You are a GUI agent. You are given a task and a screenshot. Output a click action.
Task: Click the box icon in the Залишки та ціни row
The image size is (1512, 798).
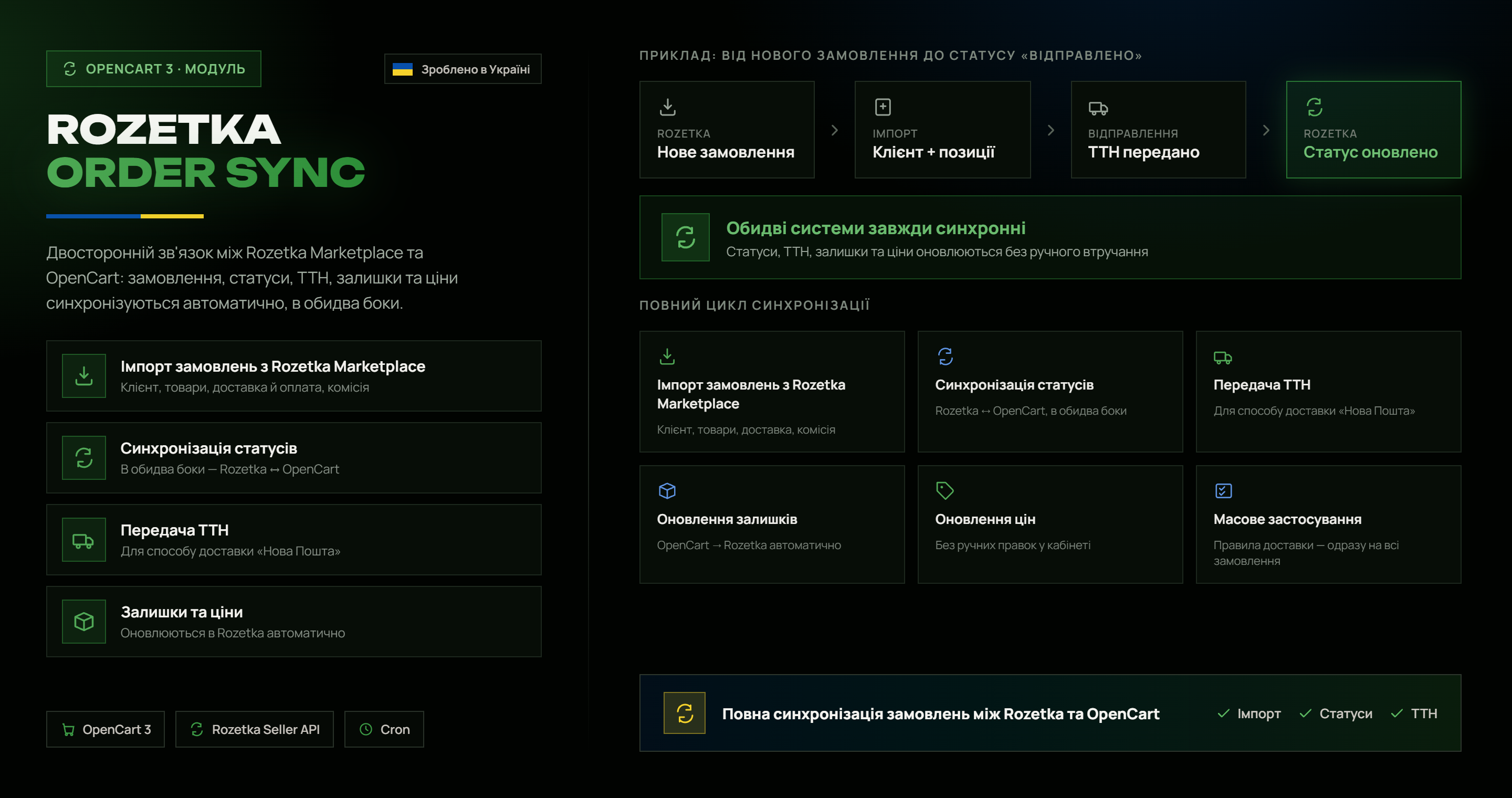[x=84, y=622]
